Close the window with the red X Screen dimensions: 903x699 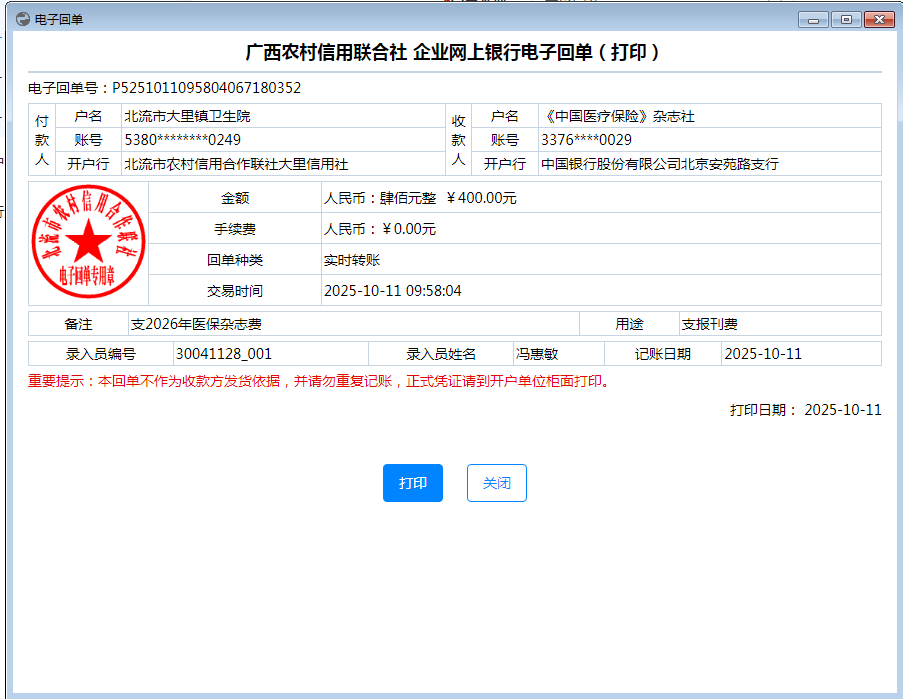[x=878, y=19]
